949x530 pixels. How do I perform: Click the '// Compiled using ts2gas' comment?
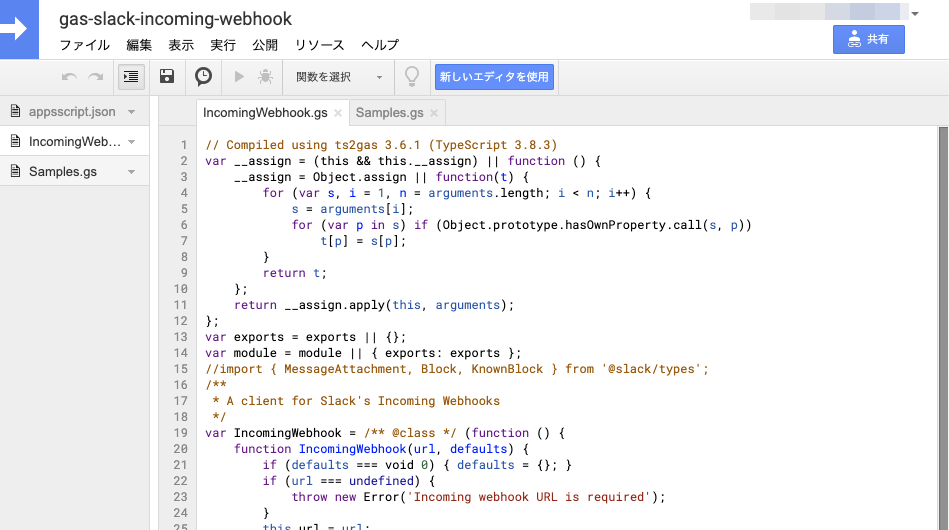pos(381,145)
